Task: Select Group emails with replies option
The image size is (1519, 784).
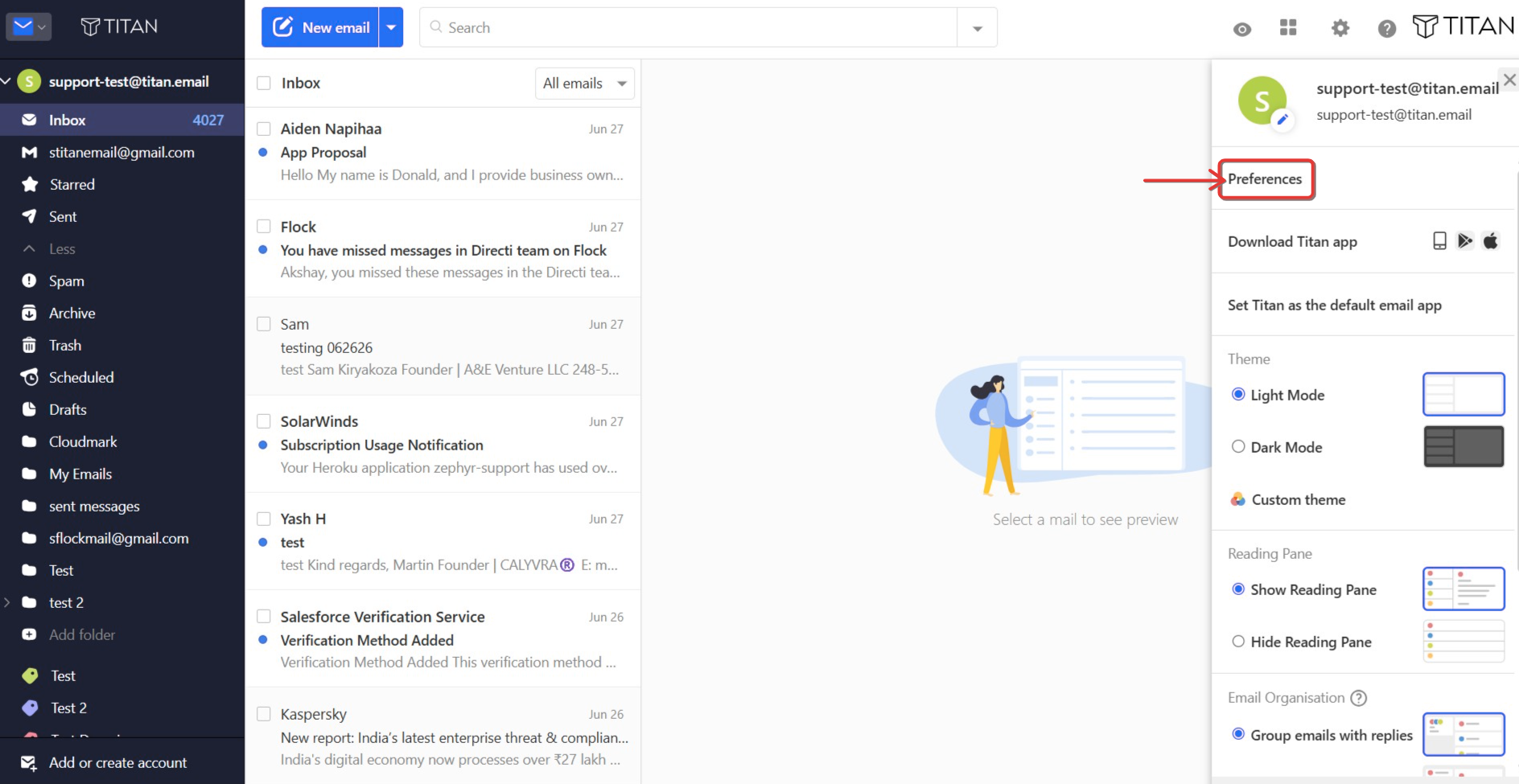Action: pyautogui.click(x=1238, y=735)
